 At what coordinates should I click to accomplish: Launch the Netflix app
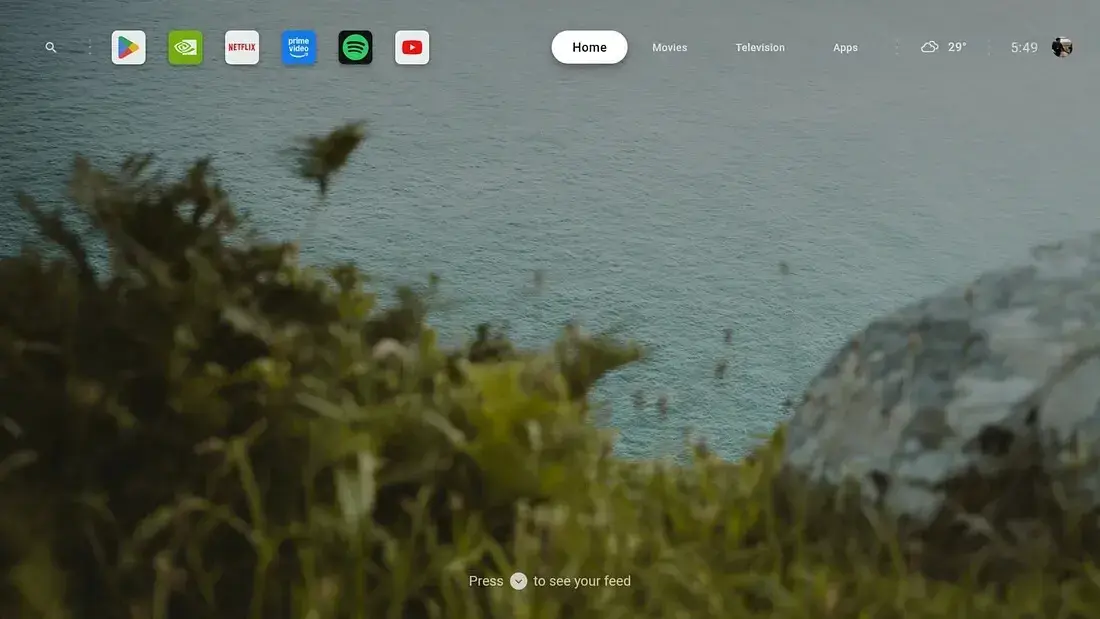(x=242, y=47)
